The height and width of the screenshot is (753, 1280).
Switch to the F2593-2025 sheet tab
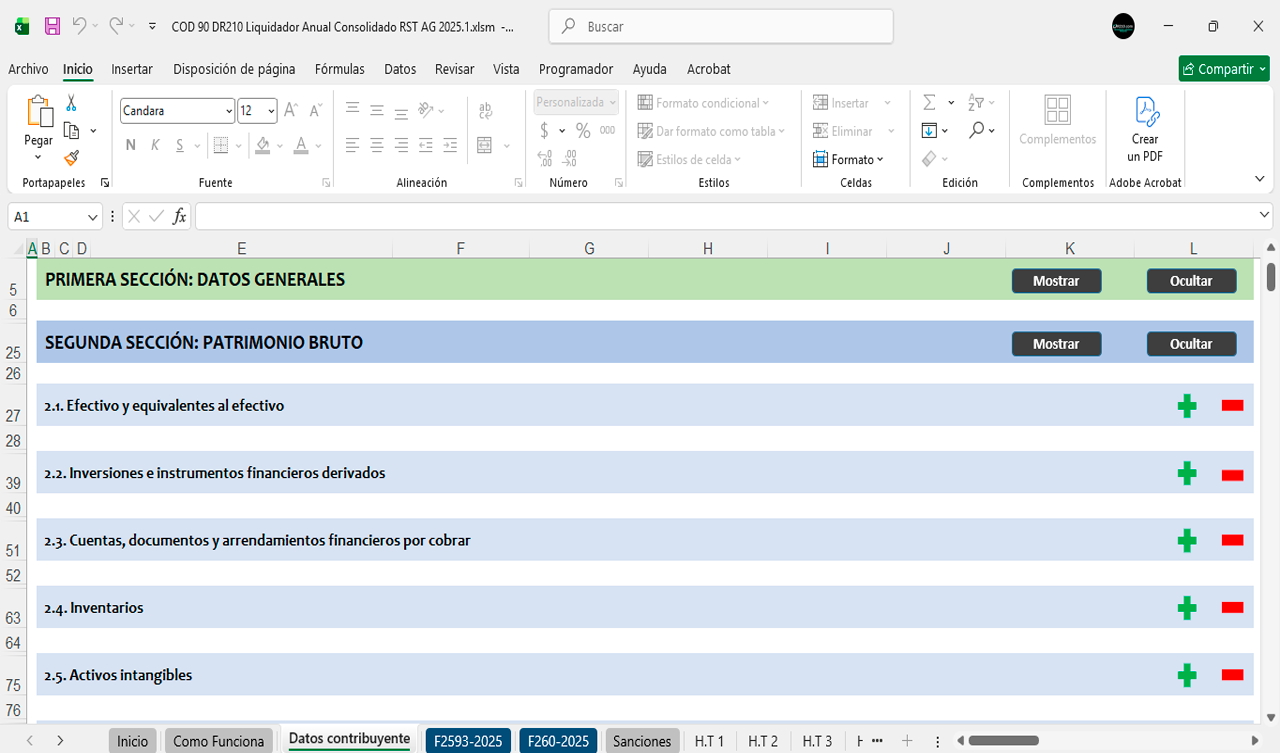click(x=467, y=741)
